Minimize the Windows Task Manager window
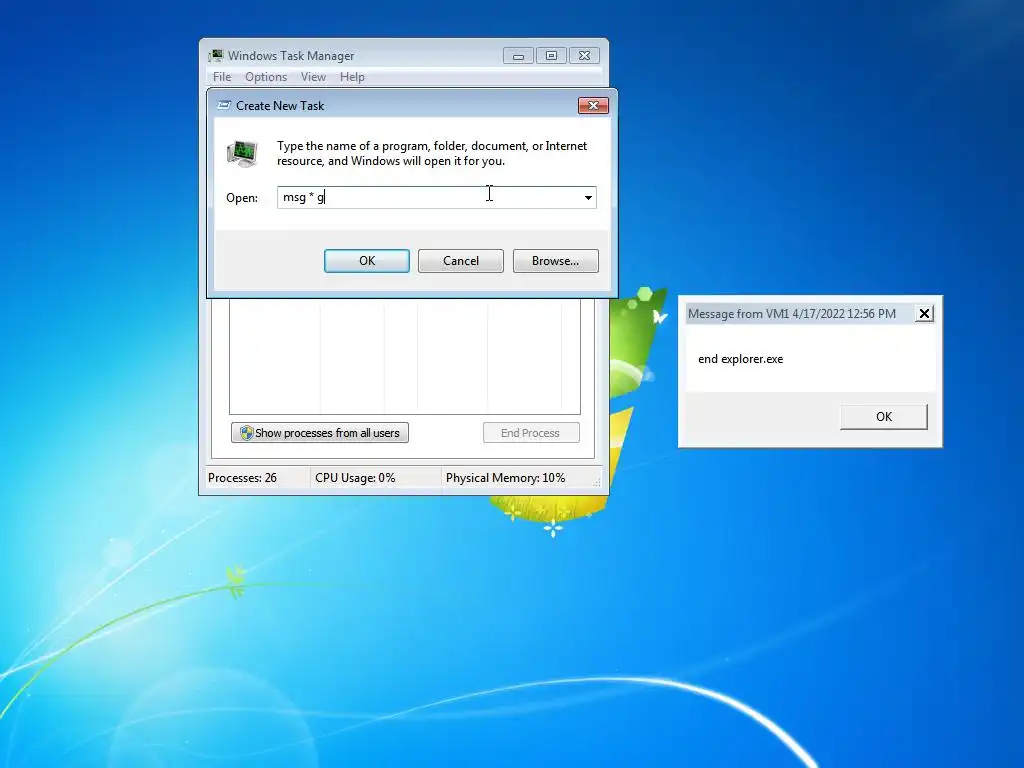Screen dimensions: 1024x768 point(519,56)
